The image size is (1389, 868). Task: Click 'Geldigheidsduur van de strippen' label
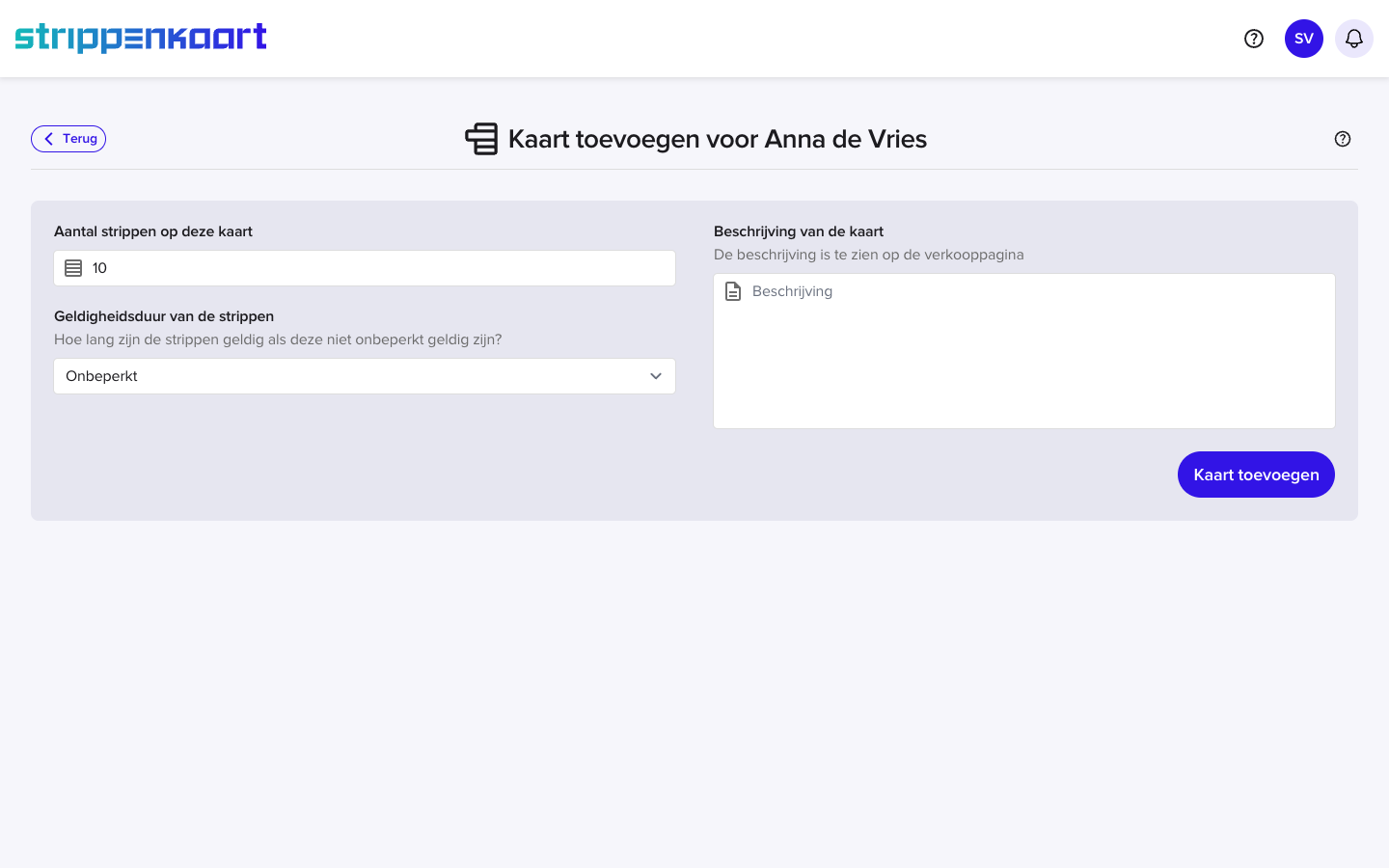click(164, 316)
